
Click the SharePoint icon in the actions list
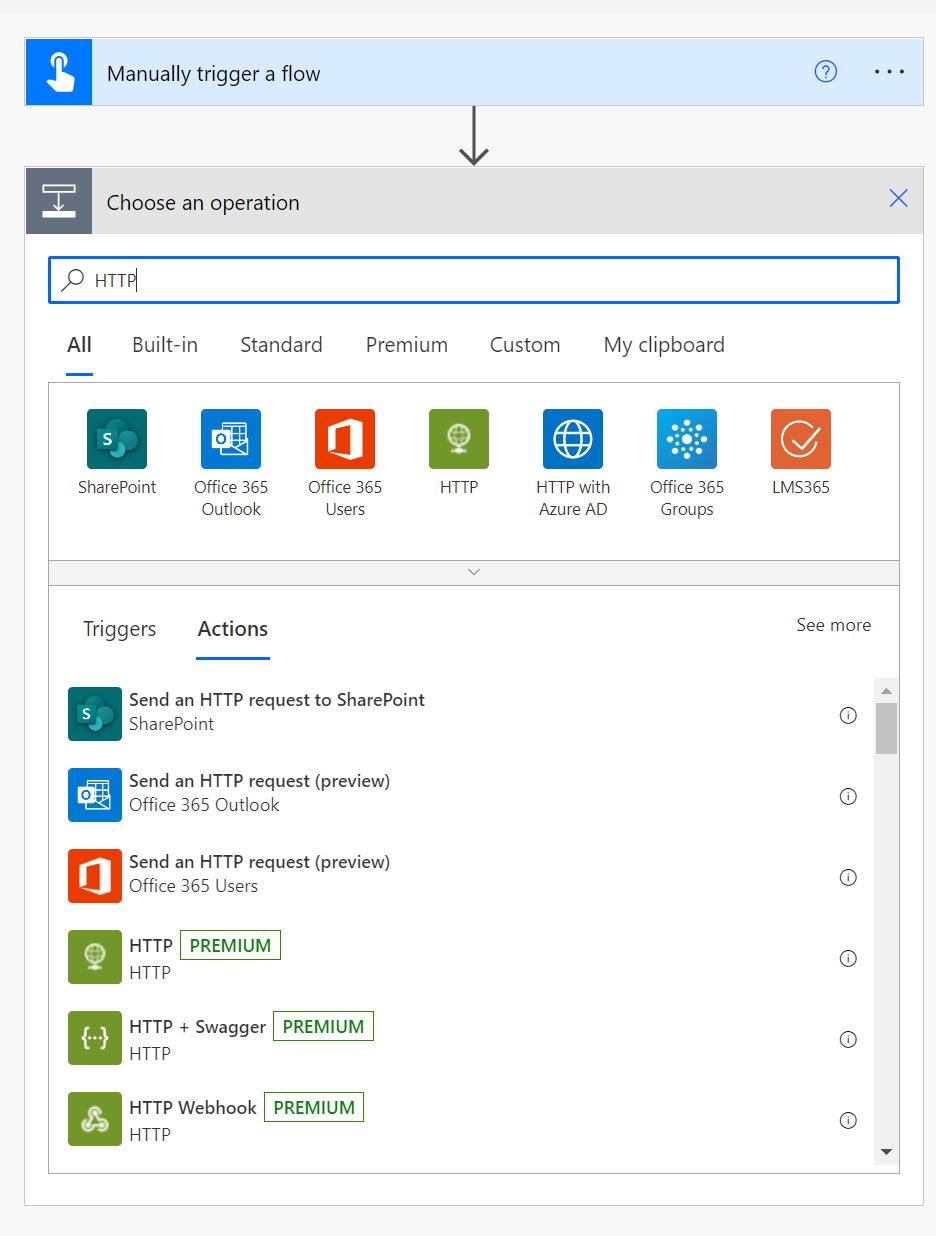pos(95,714)
